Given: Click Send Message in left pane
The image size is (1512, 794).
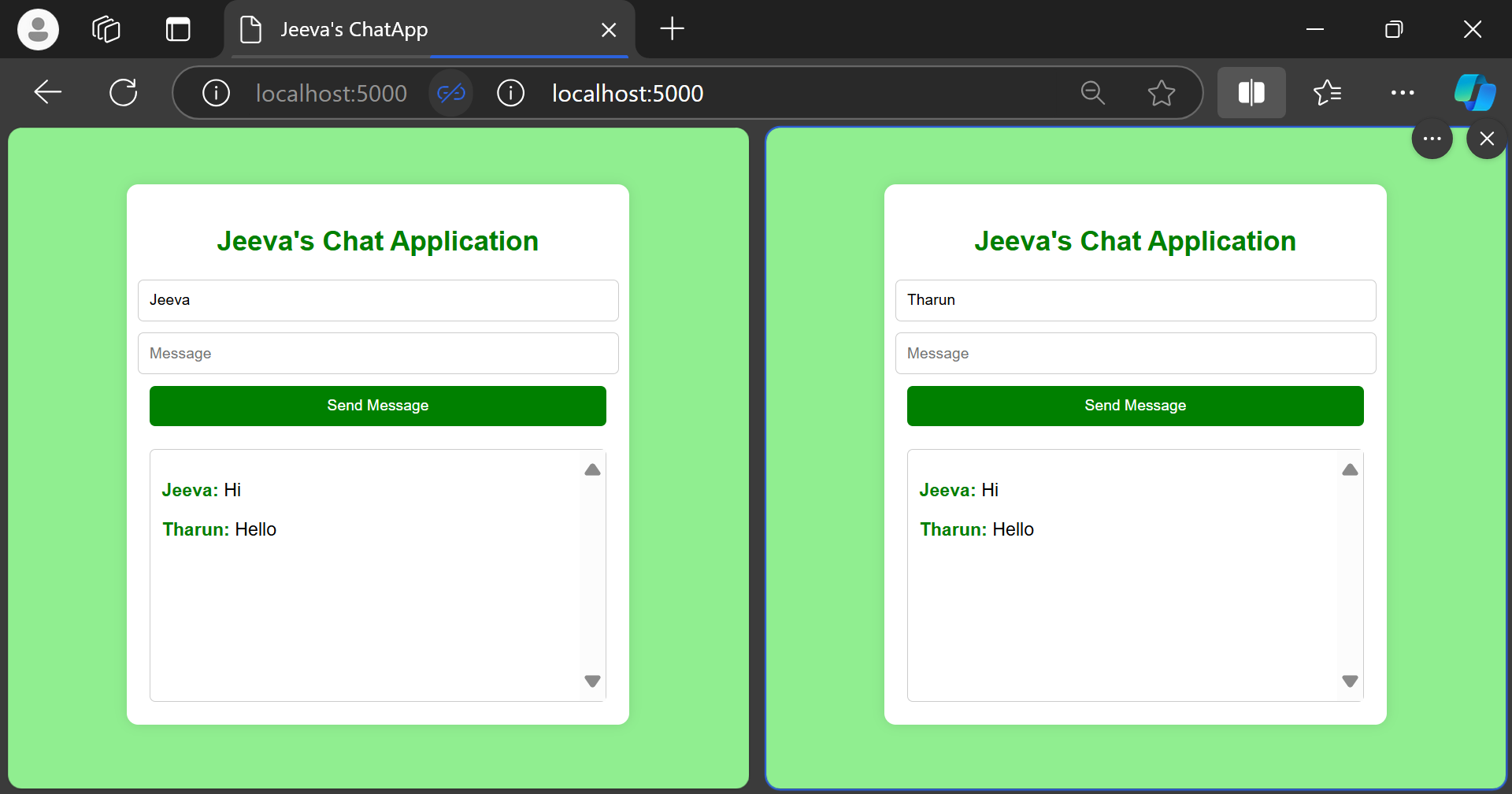Looking at the screenshot, I should pos(378,406).
